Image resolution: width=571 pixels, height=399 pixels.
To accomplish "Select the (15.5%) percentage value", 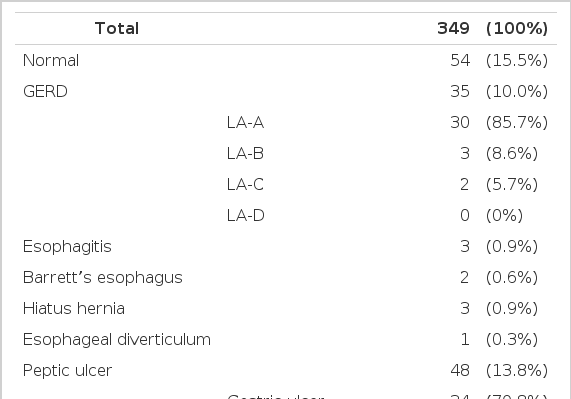I will (x=517, y=60).
